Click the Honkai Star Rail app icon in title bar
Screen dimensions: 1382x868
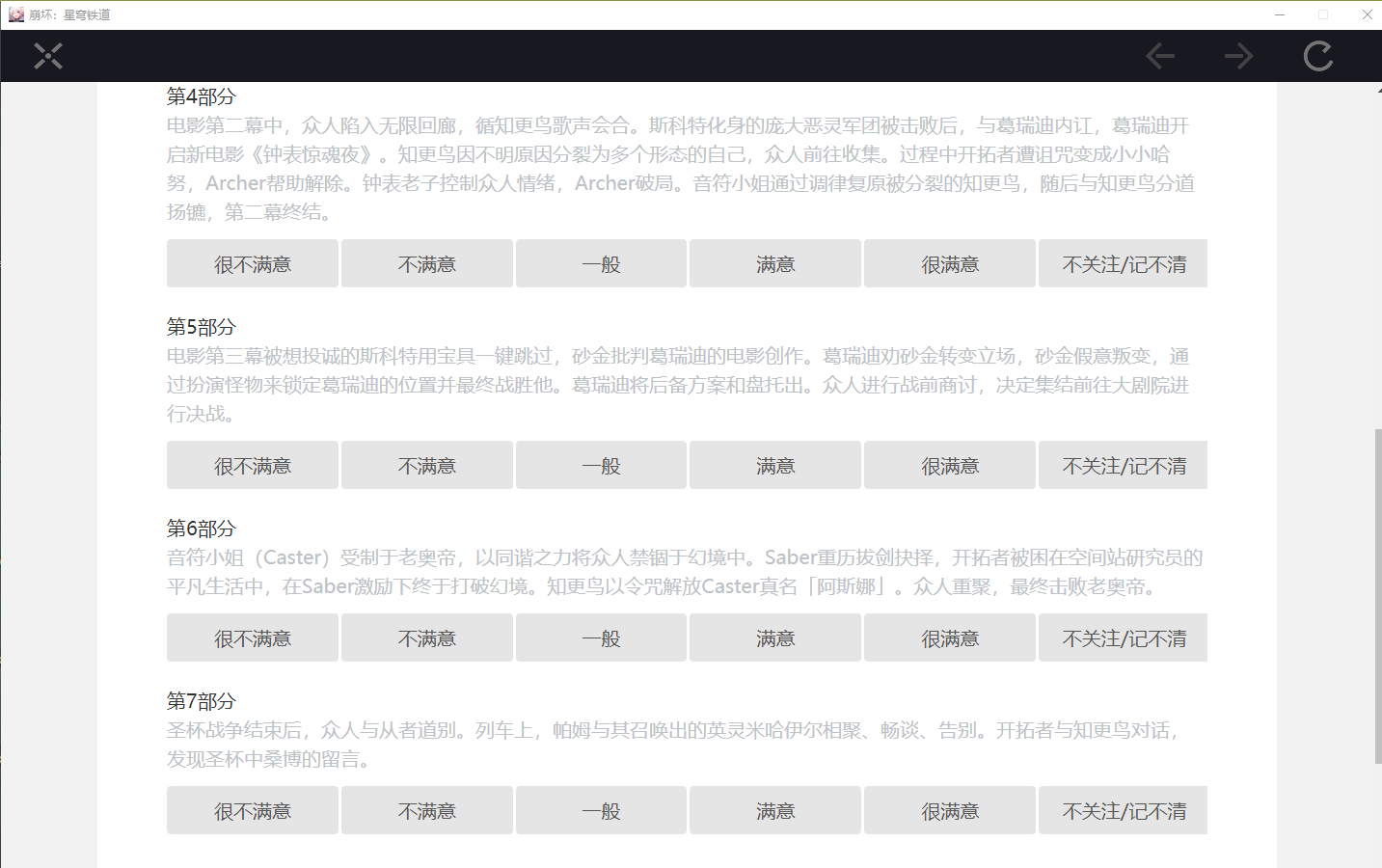point(15,14)
